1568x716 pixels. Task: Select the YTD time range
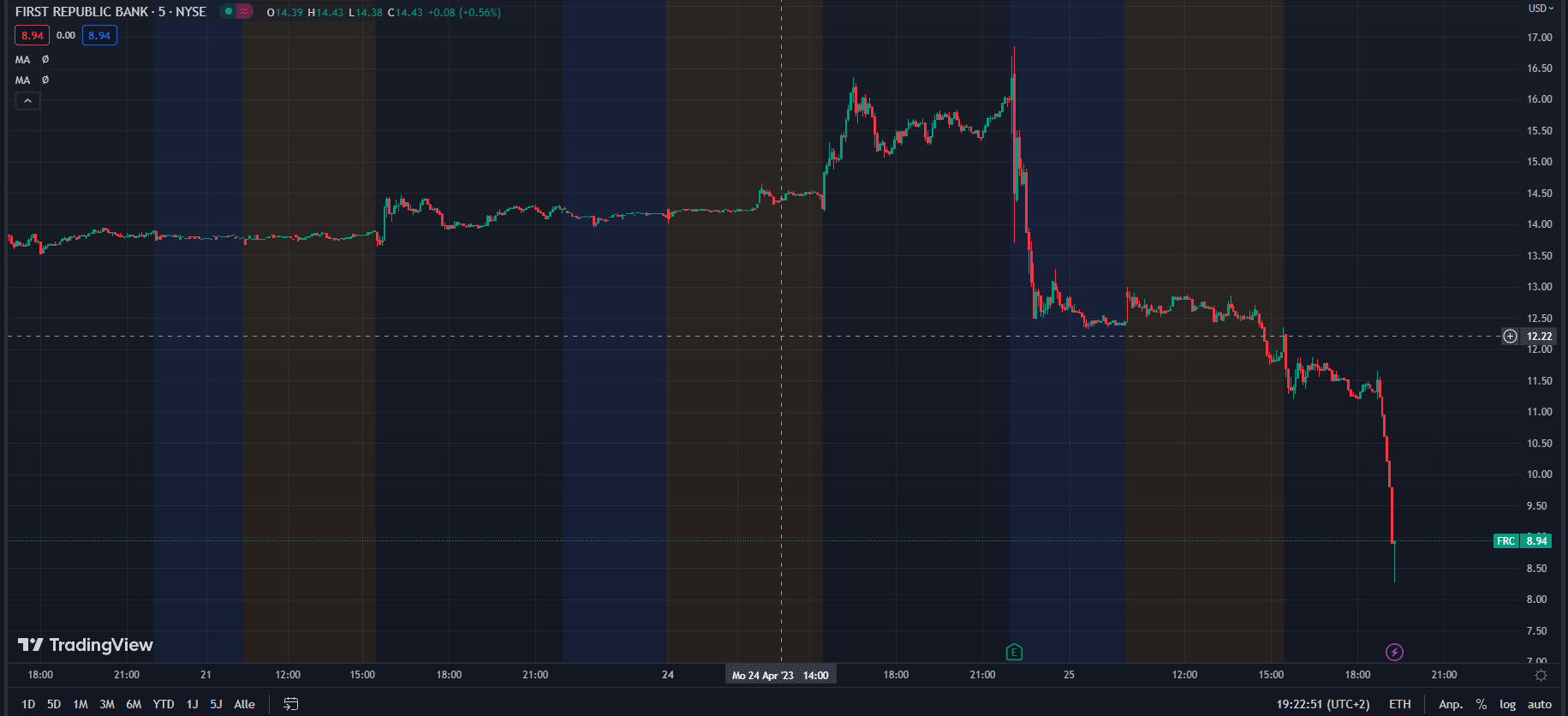[x=164, y=704]
